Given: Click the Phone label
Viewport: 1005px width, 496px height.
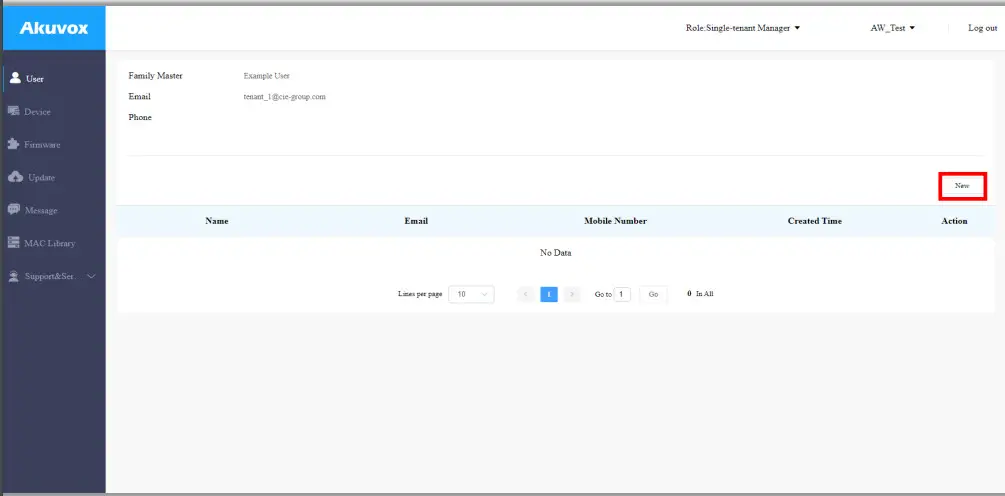Looking at the screenshot, I should pos(140,117).
